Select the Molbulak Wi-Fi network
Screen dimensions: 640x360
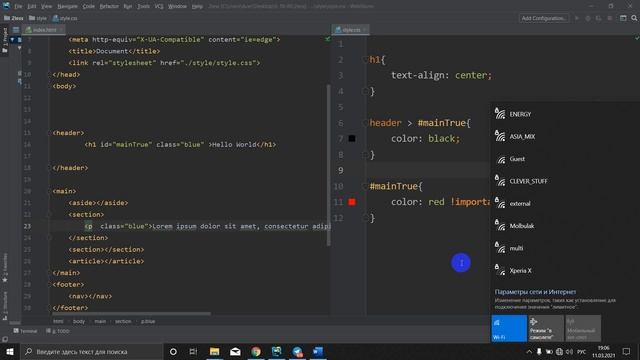[565, 226]
